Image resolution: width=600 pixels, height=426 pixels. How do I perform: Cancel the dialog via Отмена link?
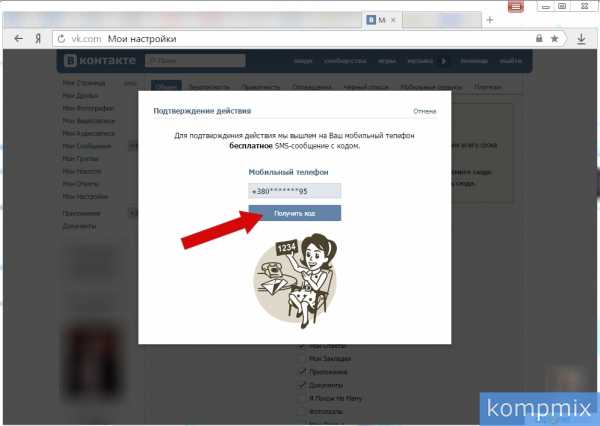(x=424, y=111)
